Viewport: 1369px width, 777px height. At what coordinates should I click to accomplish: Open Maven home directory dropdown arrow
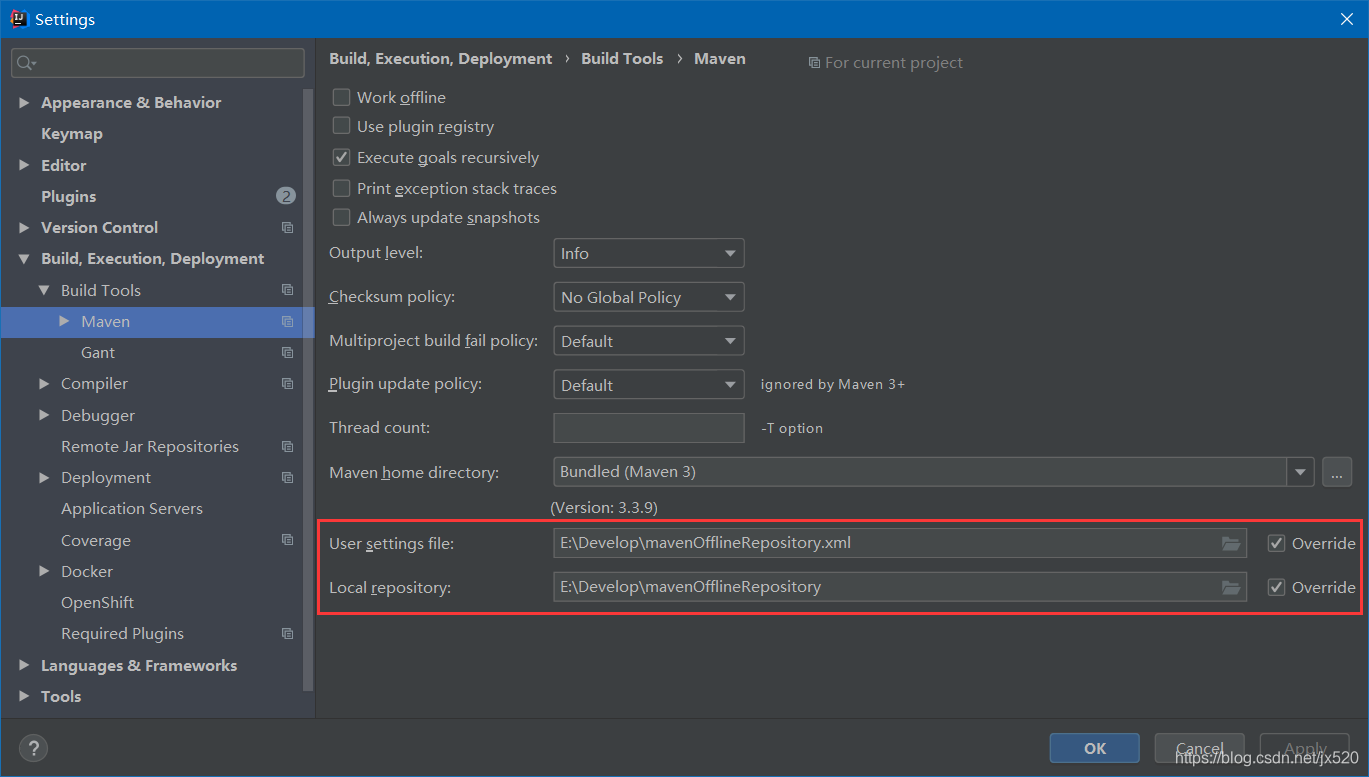click(x=1300, y=472)
